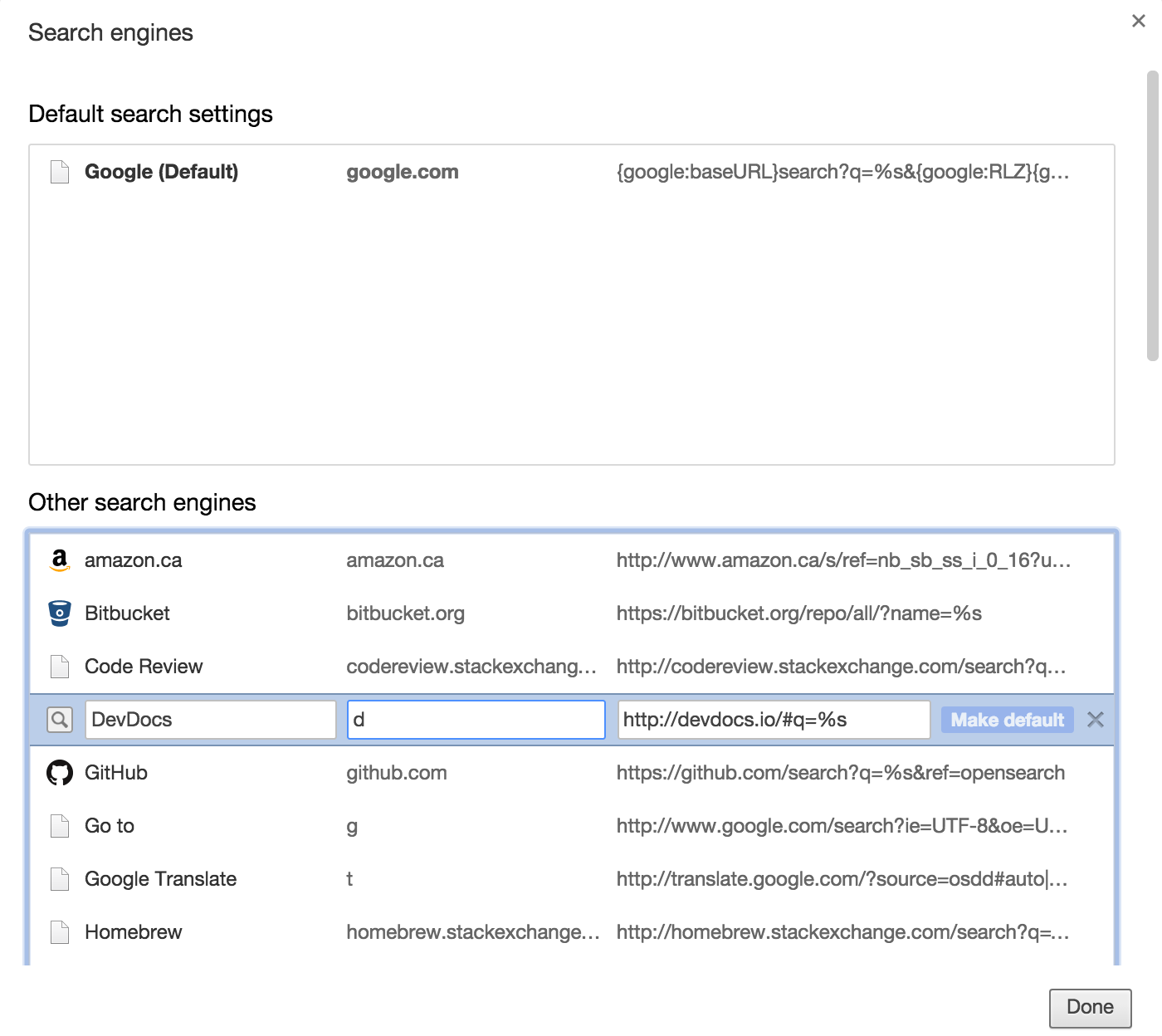Edit the keyword field containing d

[476, 720]
